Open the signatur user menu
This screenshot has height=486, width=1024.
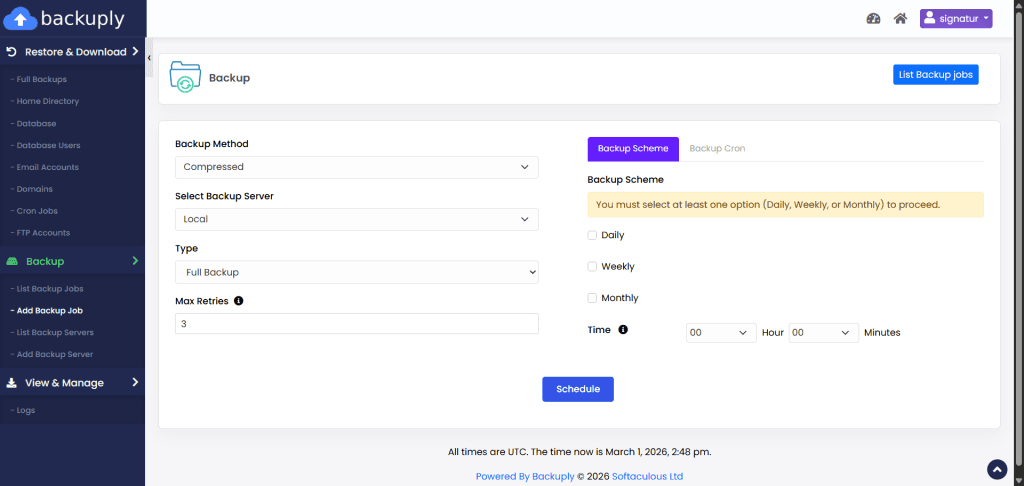click(x=956, y=18)
